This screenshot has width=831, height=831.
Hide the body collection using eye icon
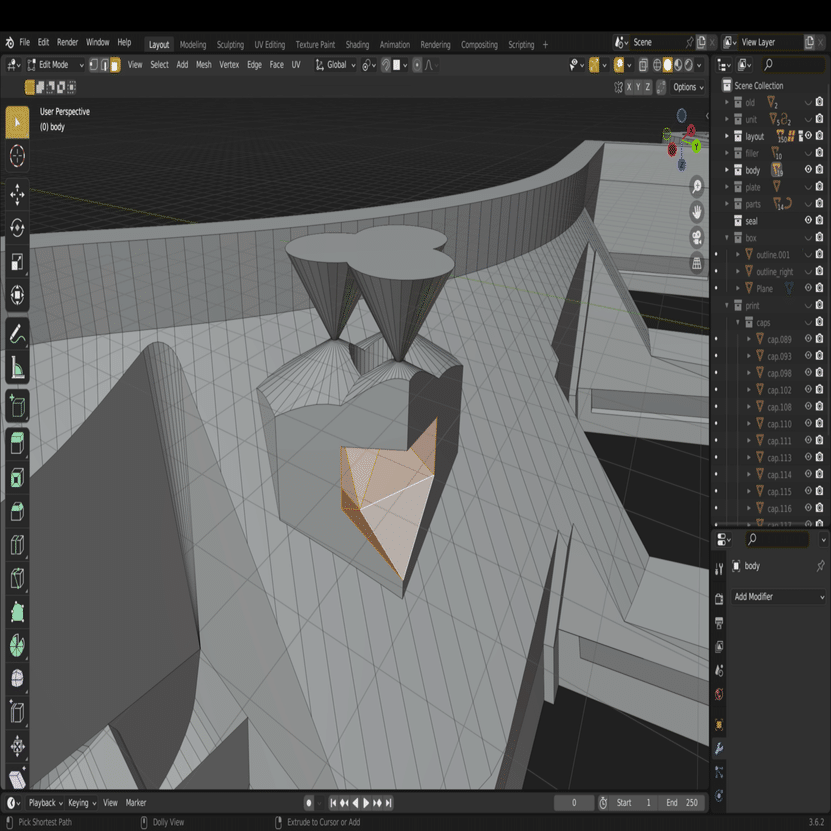[x=808, y=170]
